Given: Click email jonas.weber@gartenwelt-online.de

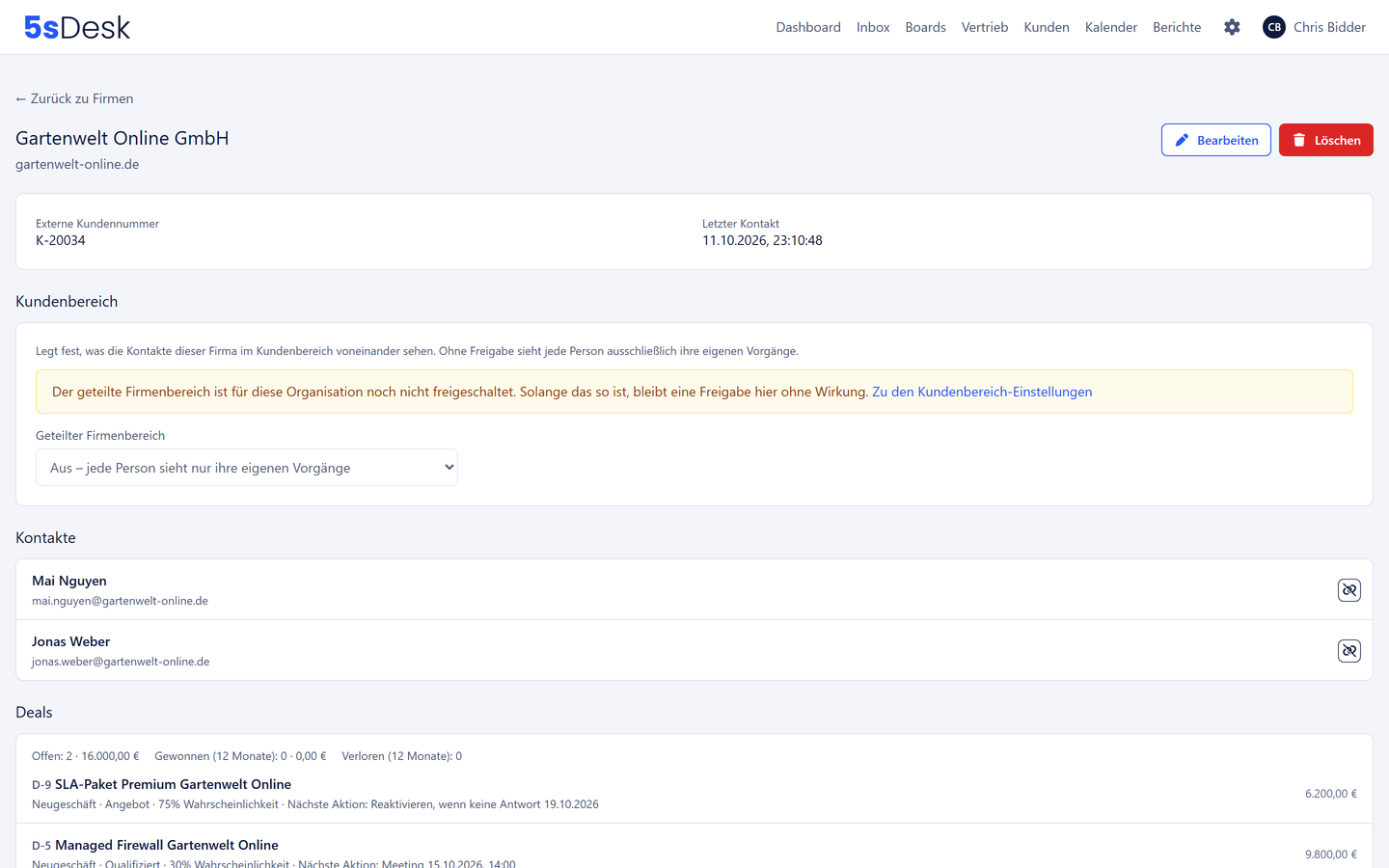Looking at the screenshot, I should click(121, 662).
